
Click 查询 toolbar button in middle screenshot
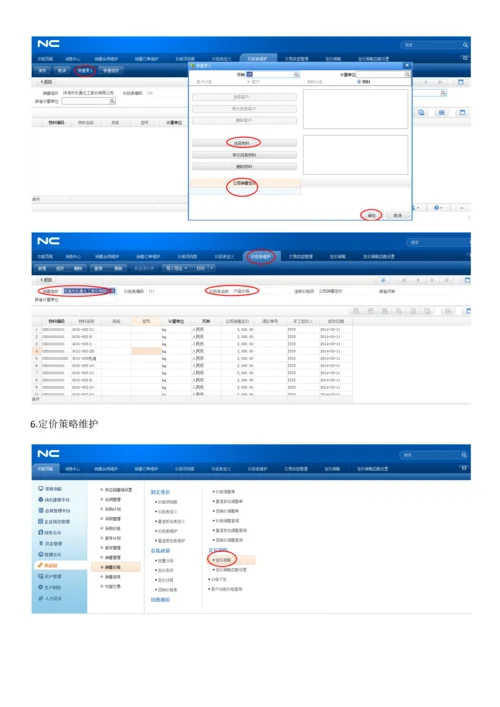98,268
